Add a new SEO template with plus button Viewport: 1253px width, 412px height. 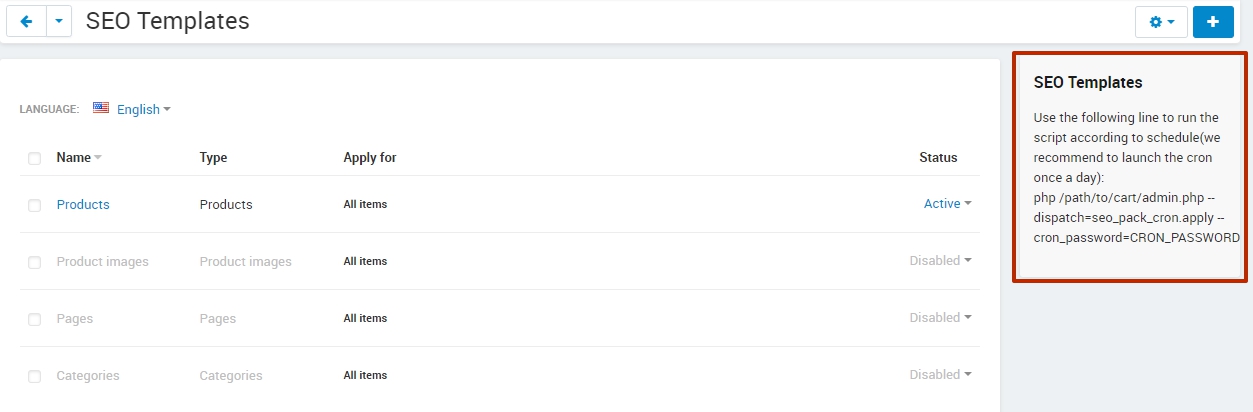[1213, 21]
